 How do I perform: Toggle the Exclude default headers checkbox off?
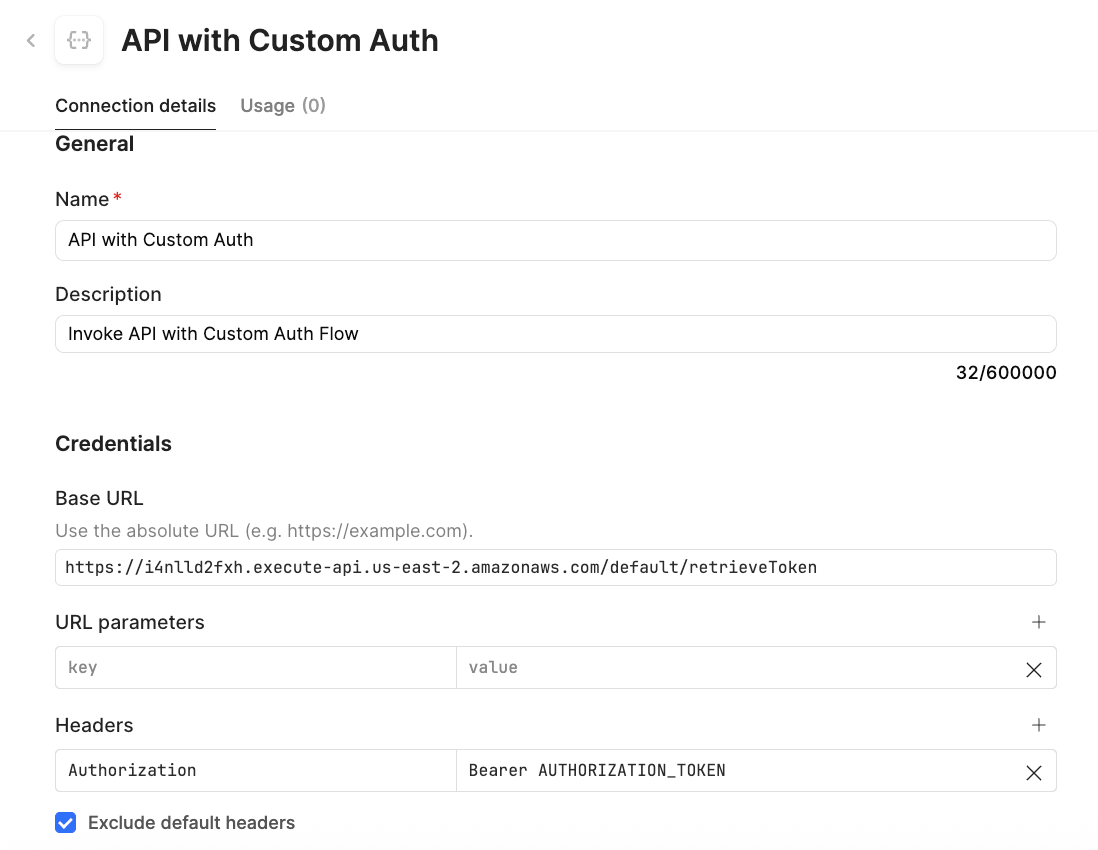65,822
